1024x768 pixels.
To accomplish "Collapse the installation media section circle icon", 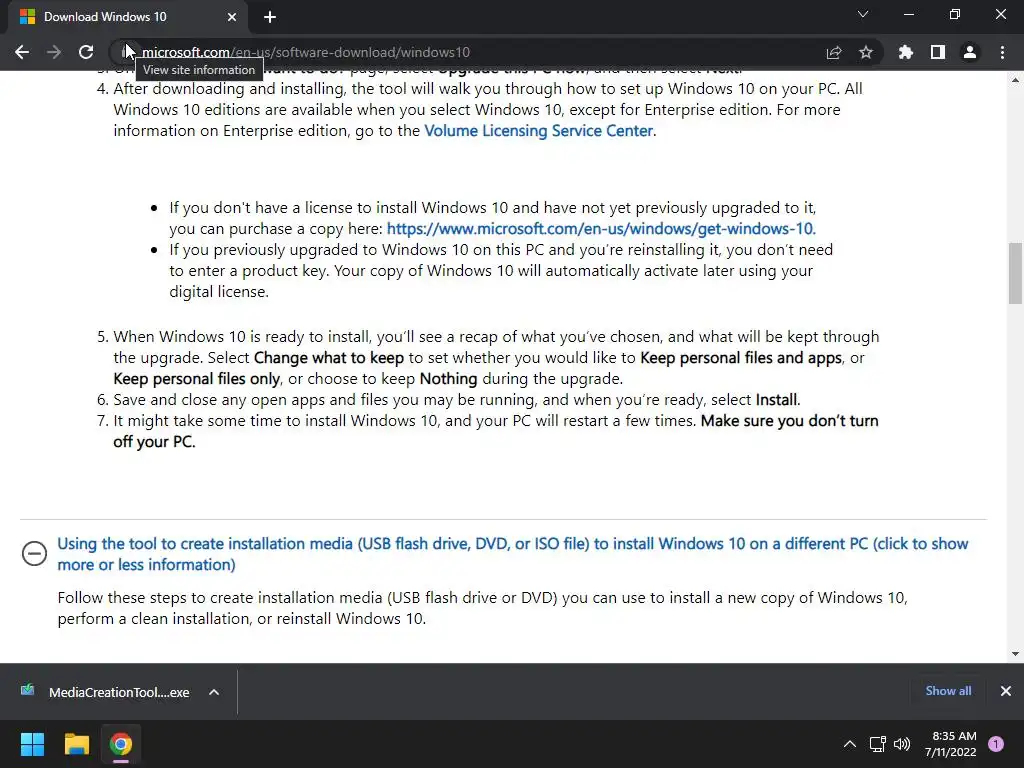I will (x=34, y=553).
